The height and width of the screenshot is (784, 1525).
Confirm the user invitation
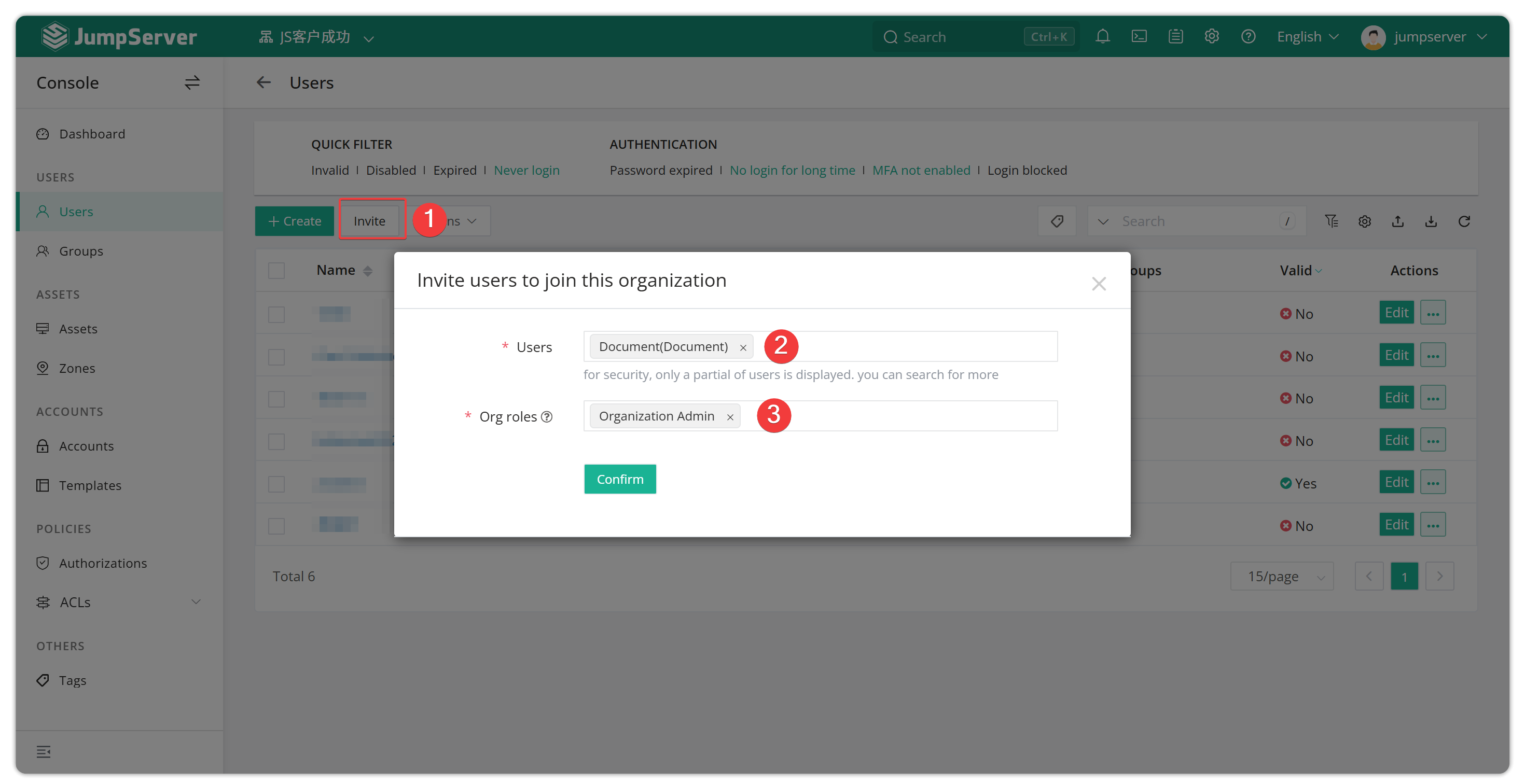point(620,479)
